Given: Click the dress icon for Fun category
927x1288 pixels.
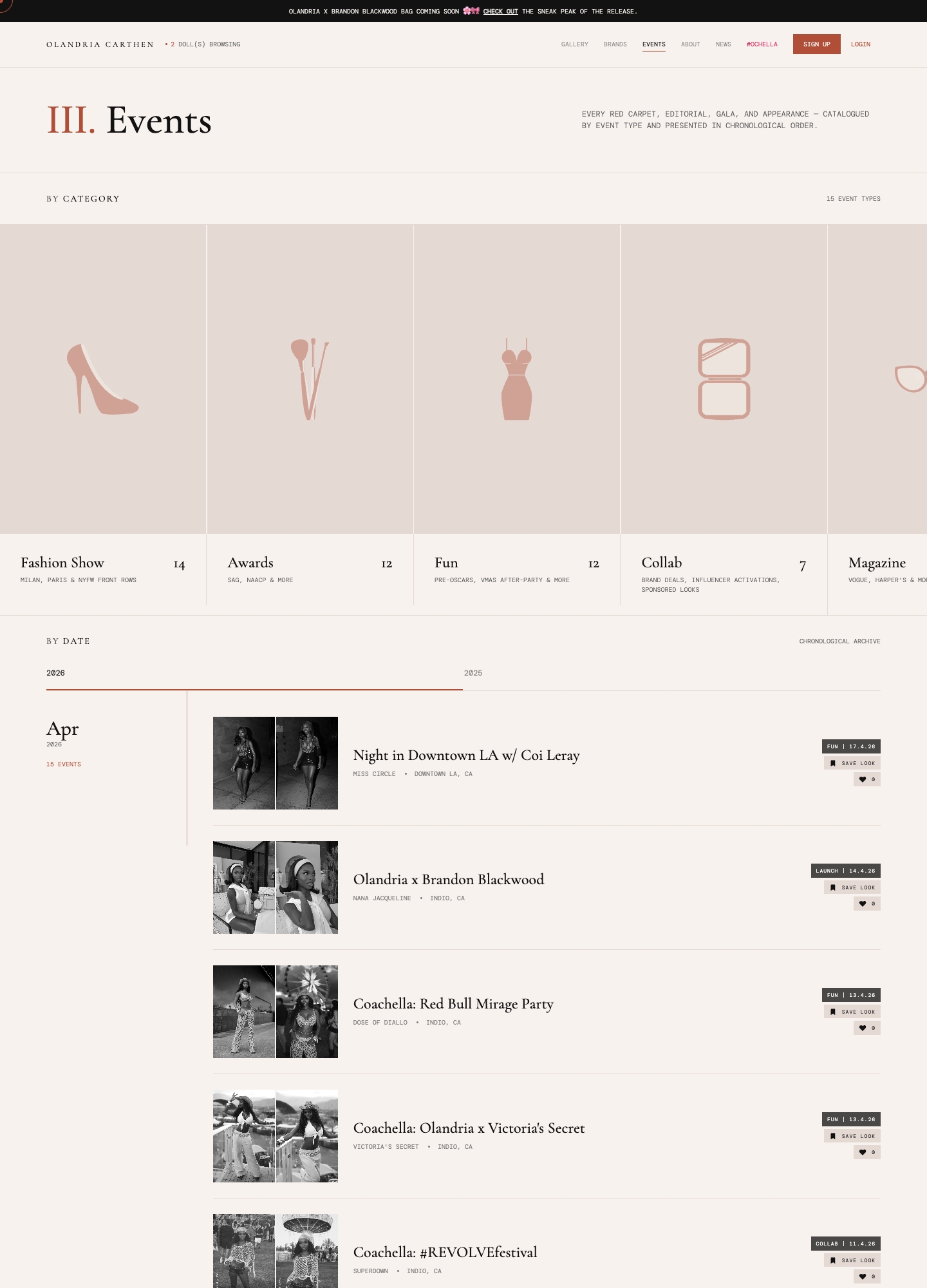Looking at the screenshot, I should pos(516,379).
